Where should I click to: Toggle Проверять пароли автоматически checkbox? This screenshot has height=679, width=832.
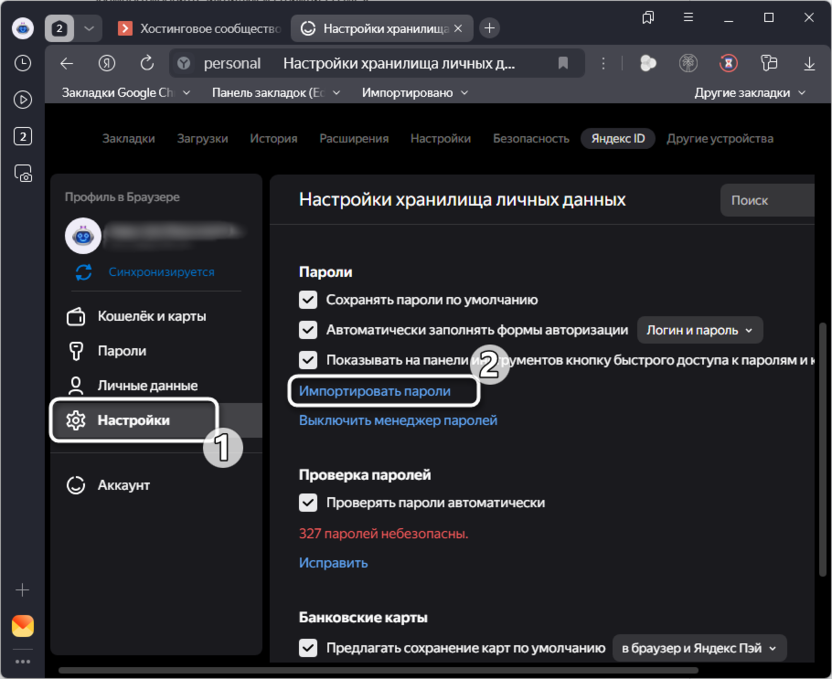[308, 503]
